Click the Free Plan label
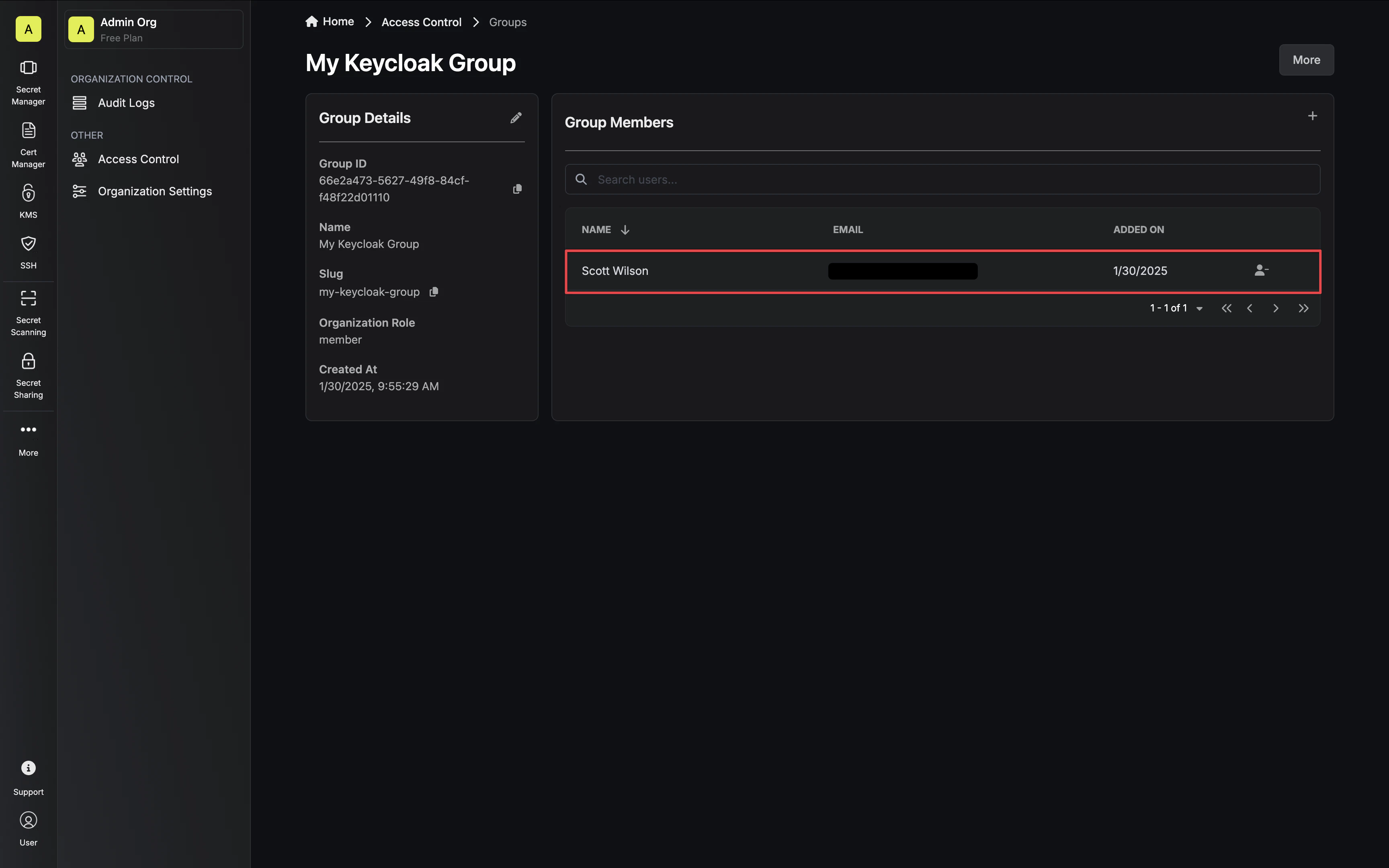 [121, 38]
